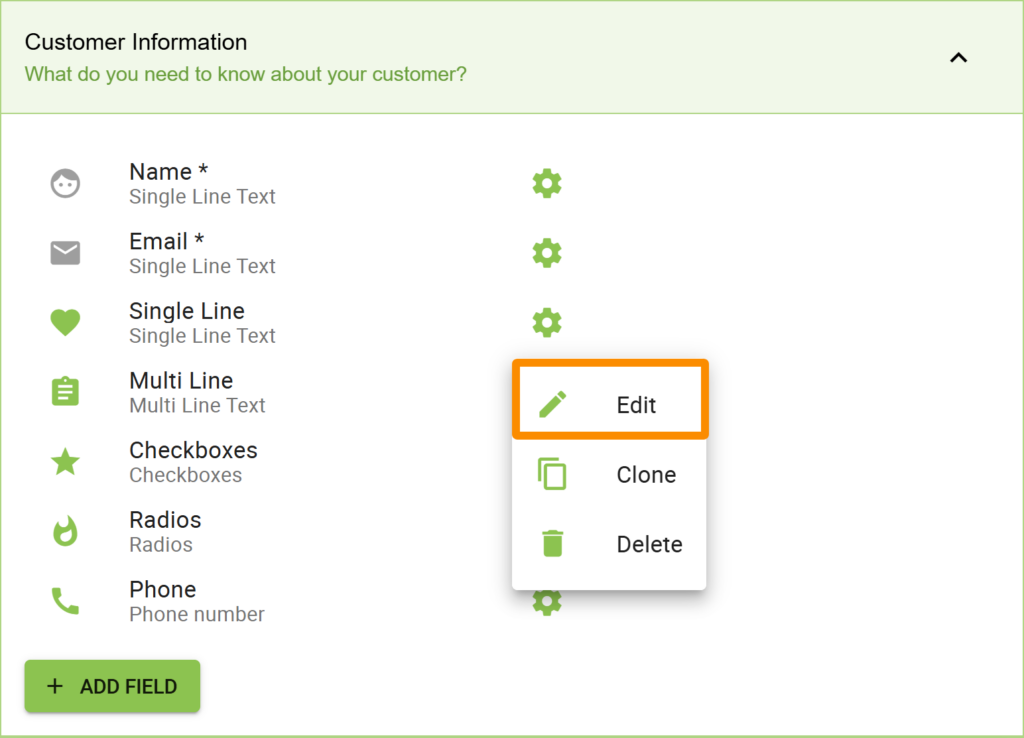Click the star icon beside Checkboxes

coord(65,462)
